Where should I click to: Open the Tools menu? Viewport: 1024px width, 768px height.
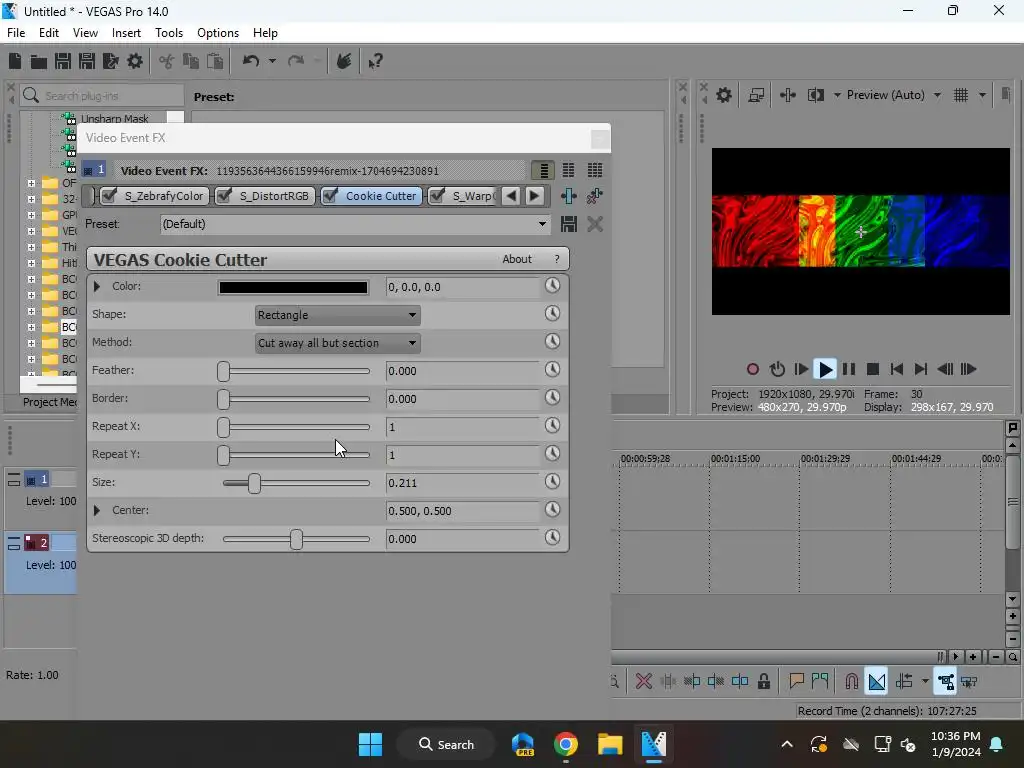168,33
